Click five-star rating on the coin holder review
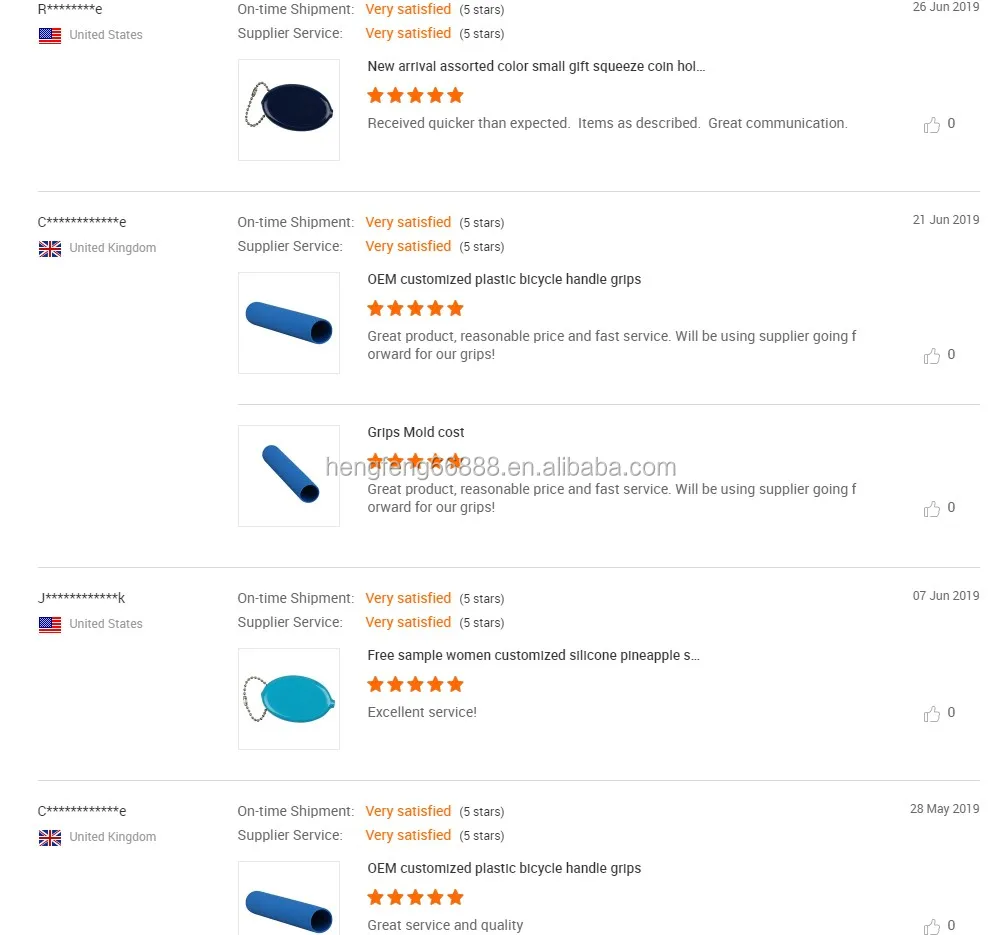 pos(415,96)
